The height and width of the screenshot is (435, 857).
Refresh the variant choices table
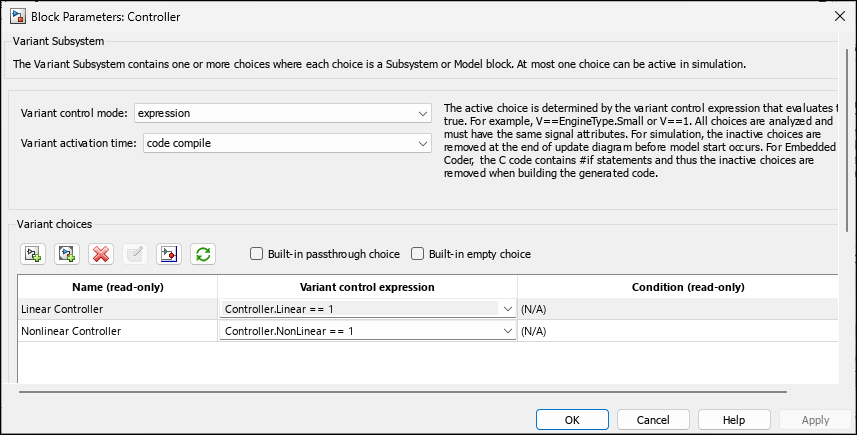[203, 254]
